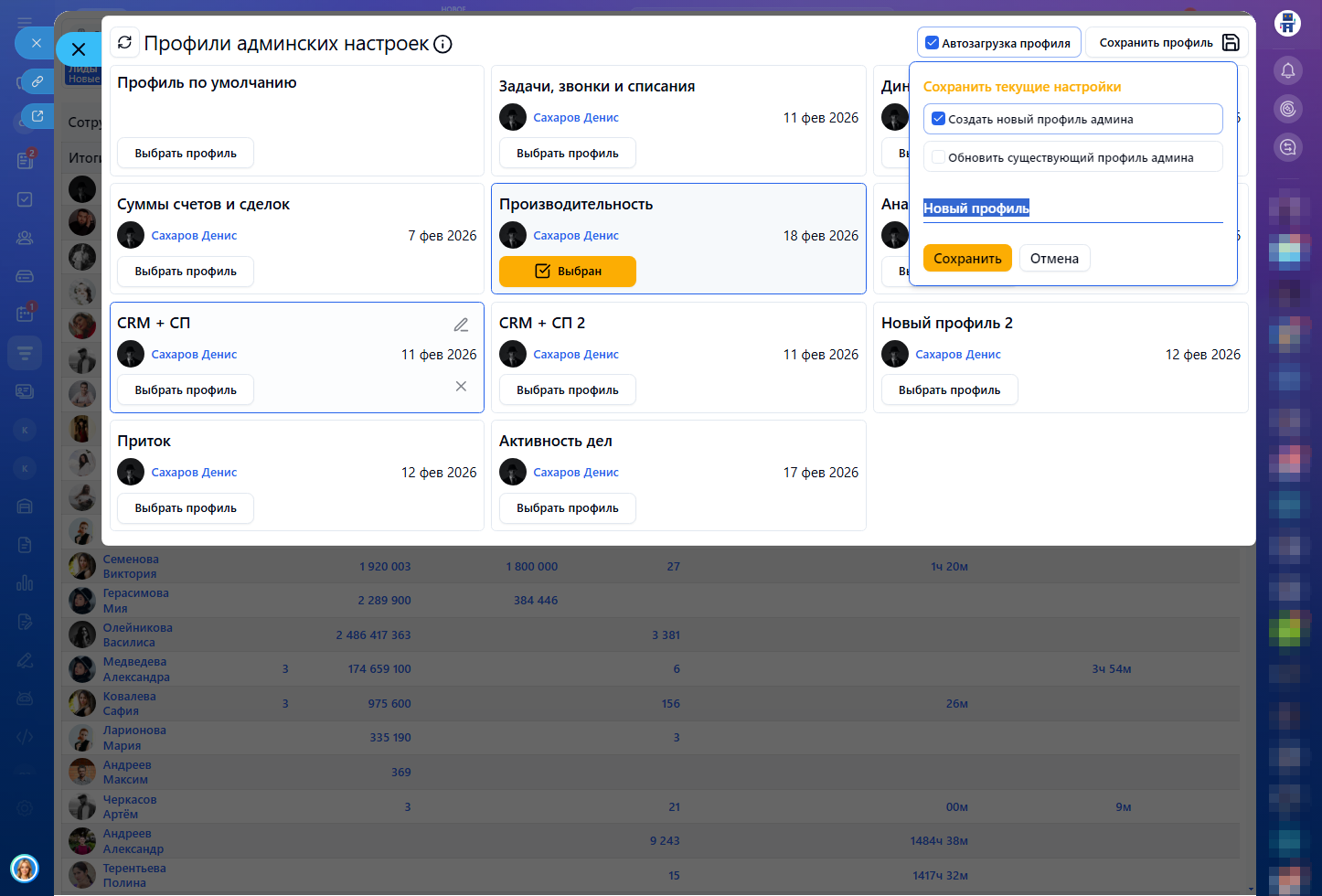Click the Отмена button

[1054, 259]
